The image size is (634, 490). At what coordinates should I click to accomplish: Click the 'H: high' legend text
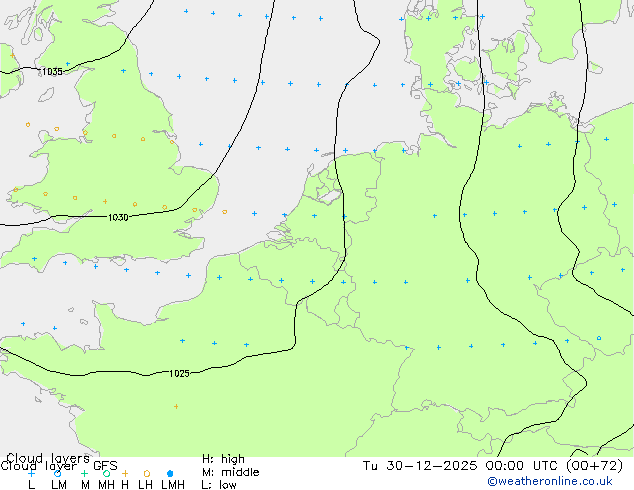(223, 459)
